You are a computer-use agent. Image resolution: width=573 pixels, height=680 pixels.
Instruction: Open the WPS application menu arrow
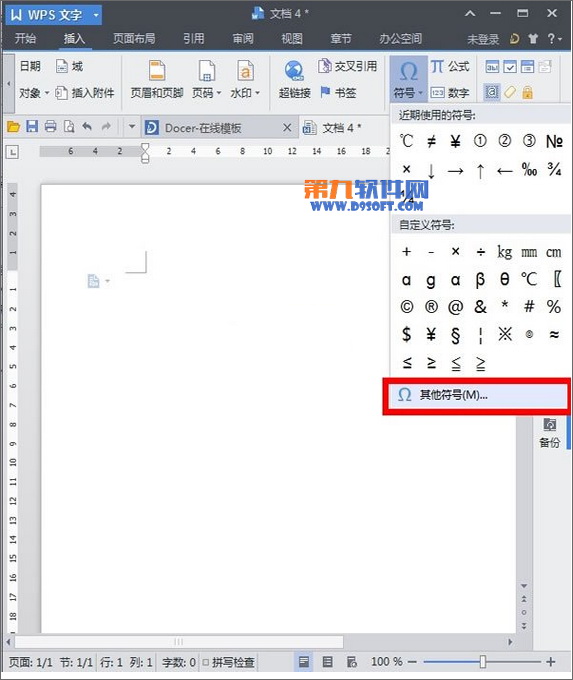pos(96,16)
